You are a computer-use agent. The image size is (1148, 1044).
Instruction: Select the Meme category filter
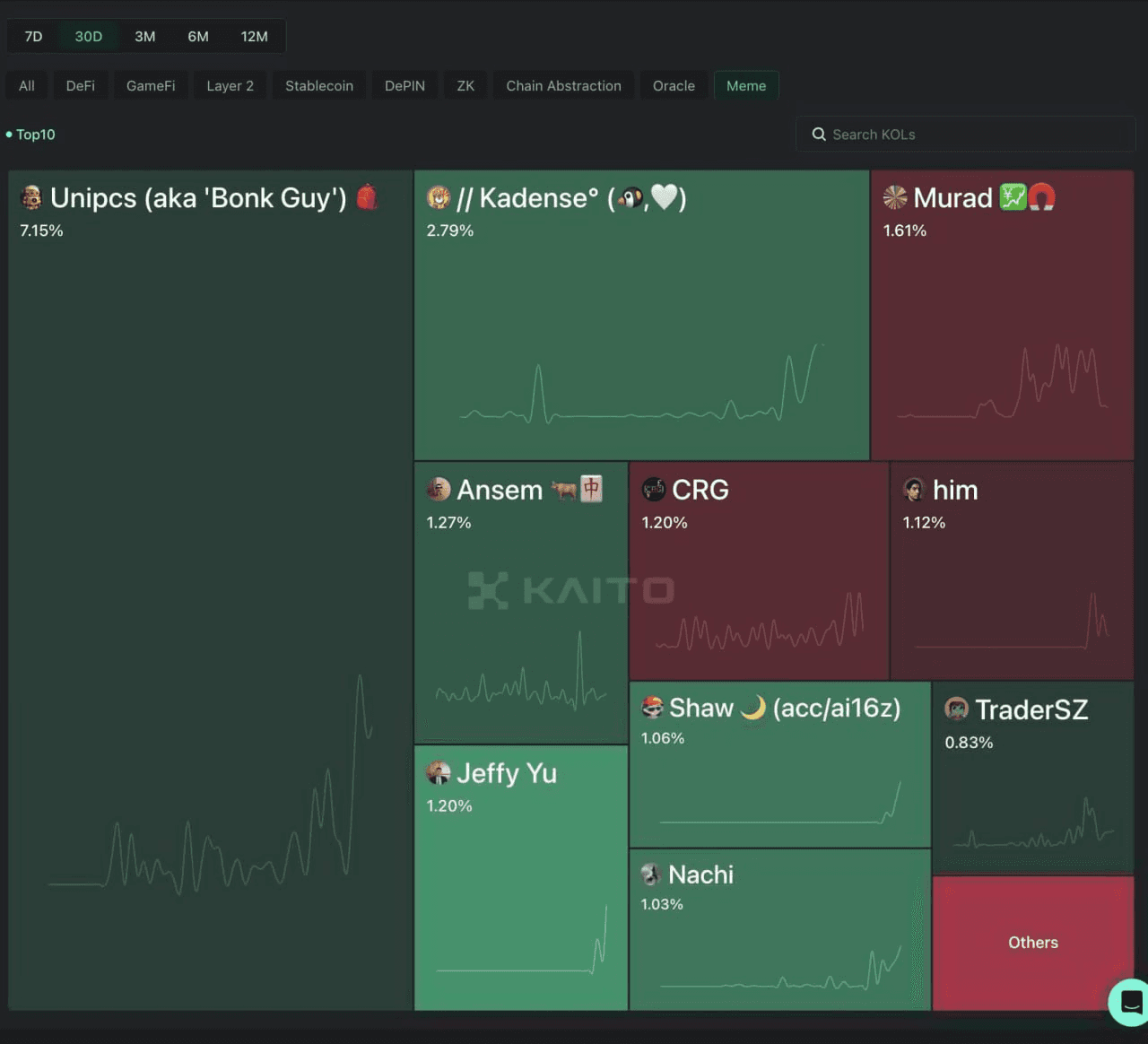(x=746, y=86)
